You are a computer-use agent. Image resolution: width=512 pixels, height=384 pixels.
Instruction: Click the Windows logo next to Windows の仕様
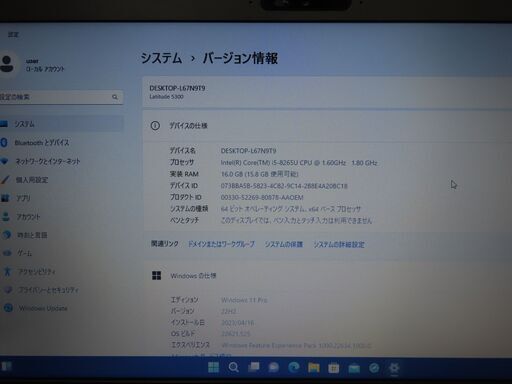tap(156, 276)
